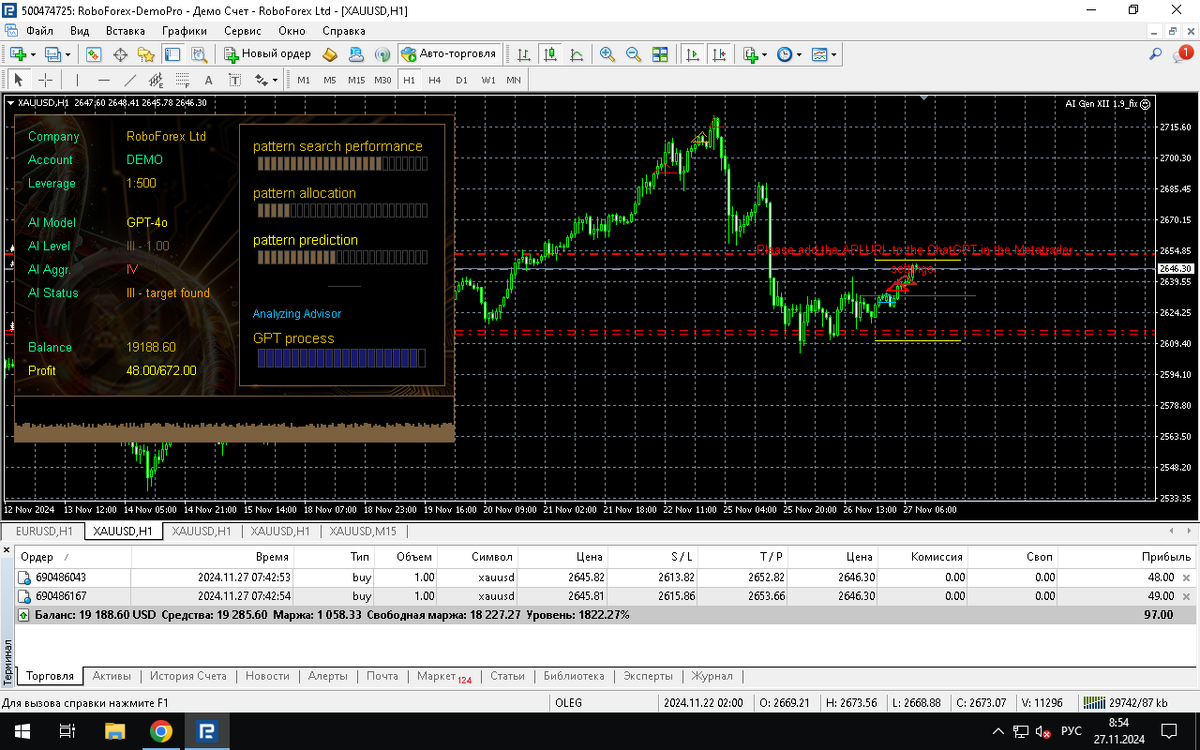Viewport: 1200px width, 750px height.
Task: Open the periodicity clock dropdown
Action: point(799,54)
